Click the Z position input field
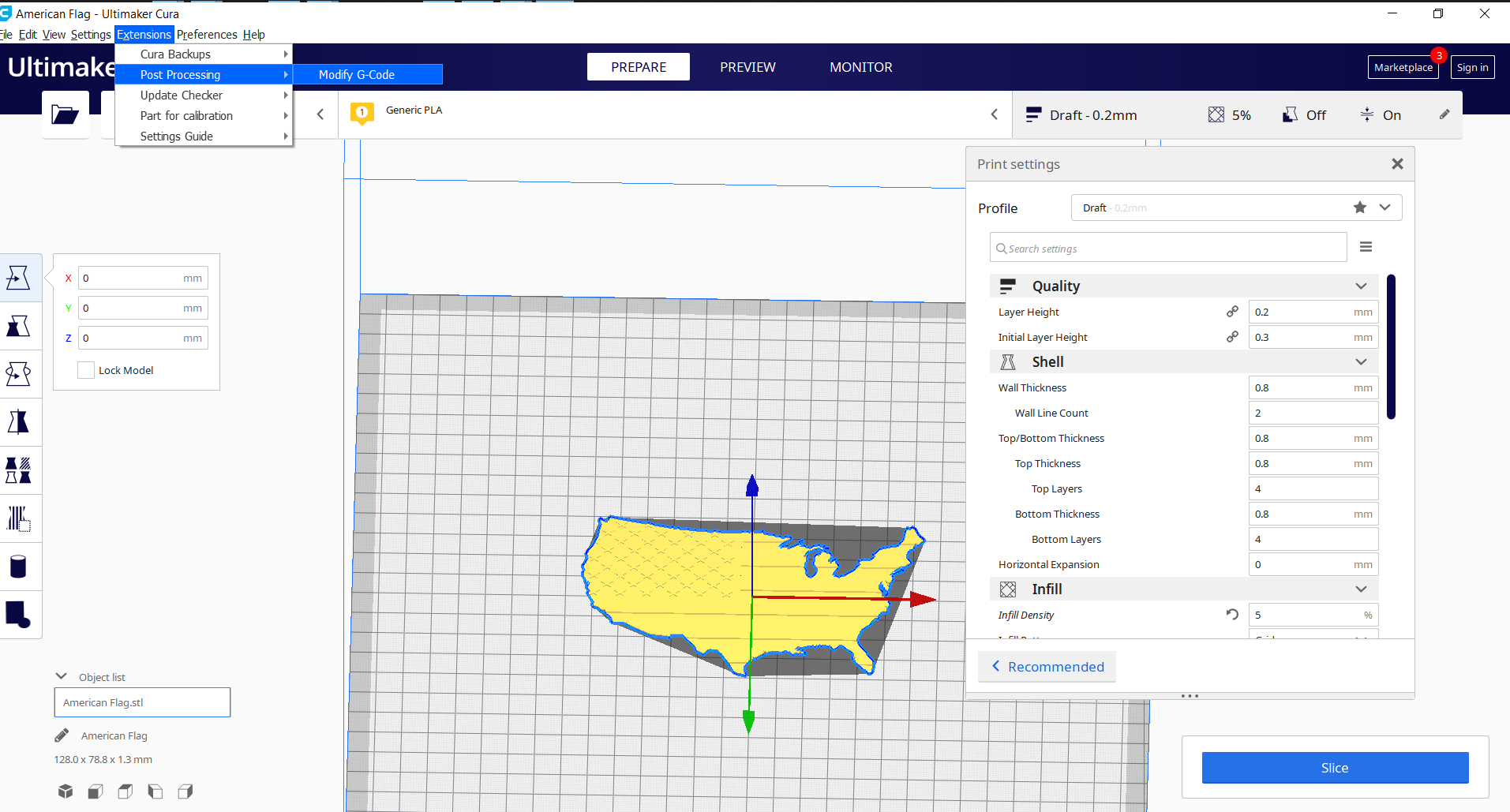This screenshot has height=812, width=1510. 143,338
